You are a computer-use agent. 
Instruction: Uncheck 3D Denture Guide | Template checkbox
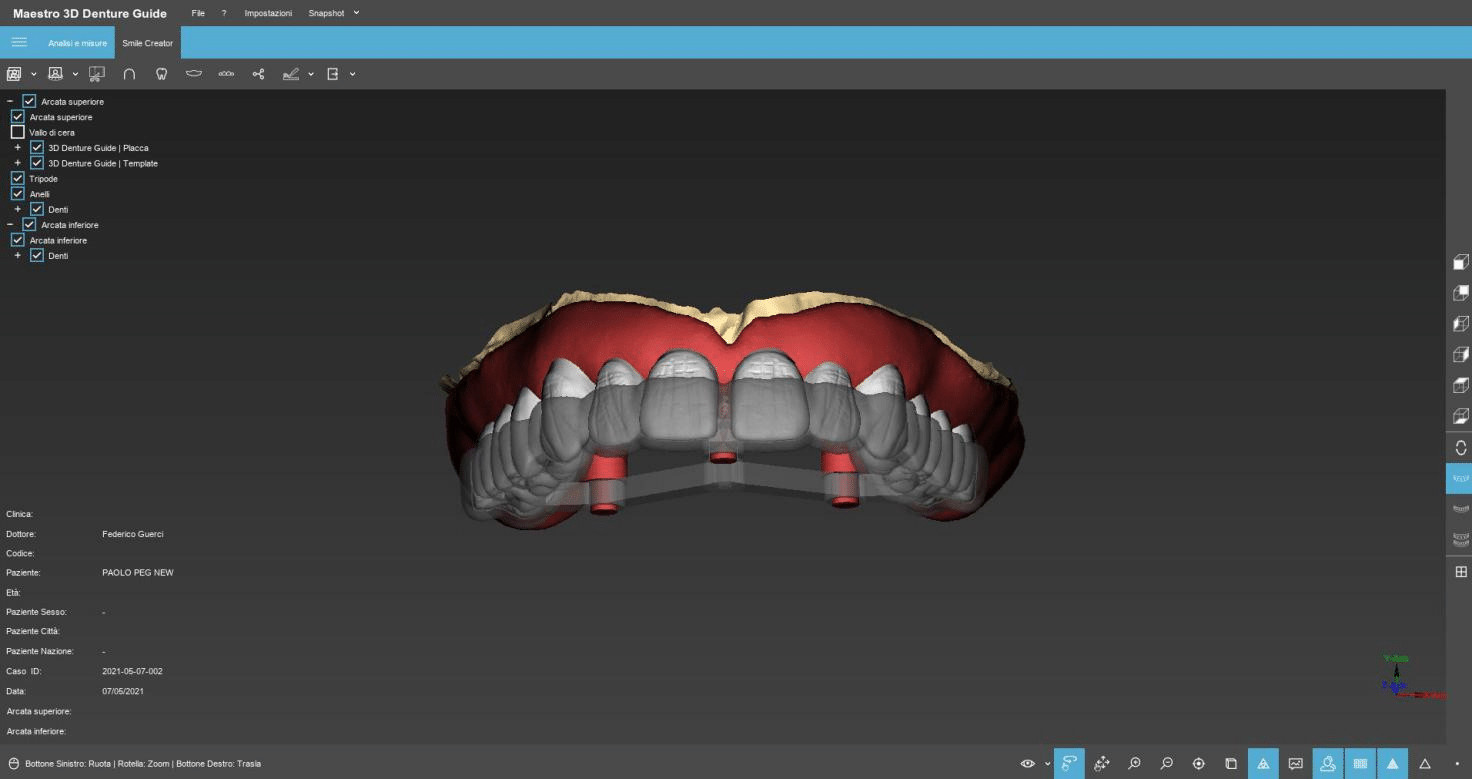pyautogui.click(x=37, y=163)
